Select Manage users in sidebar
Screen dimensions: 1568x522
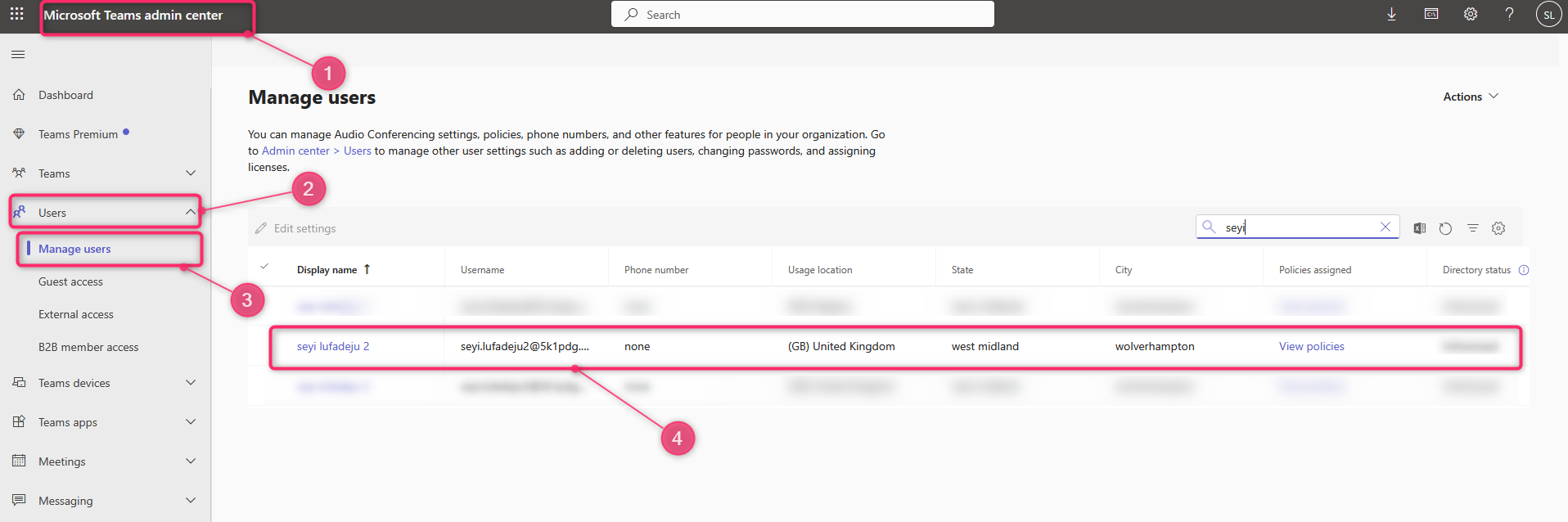click(x=74, y=249)
